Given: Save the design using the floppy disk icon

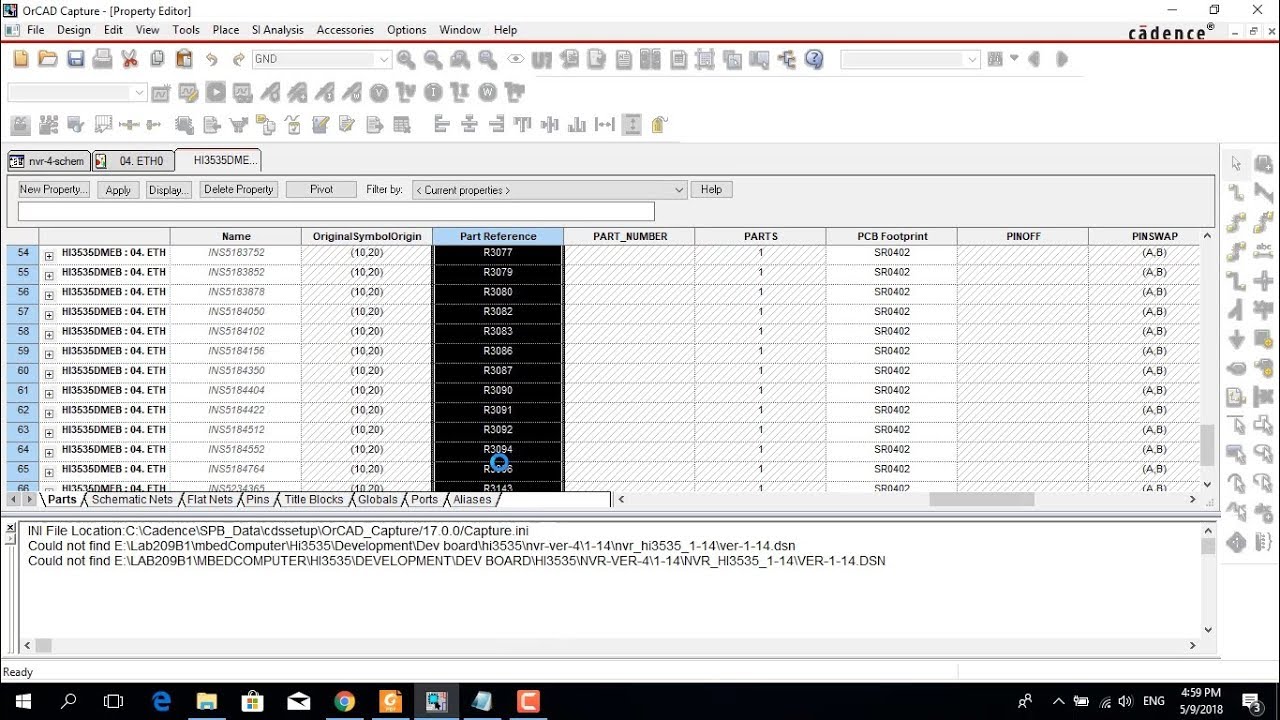Looking at the screenshot, I should pyautogui.click(x=75, y=59).
